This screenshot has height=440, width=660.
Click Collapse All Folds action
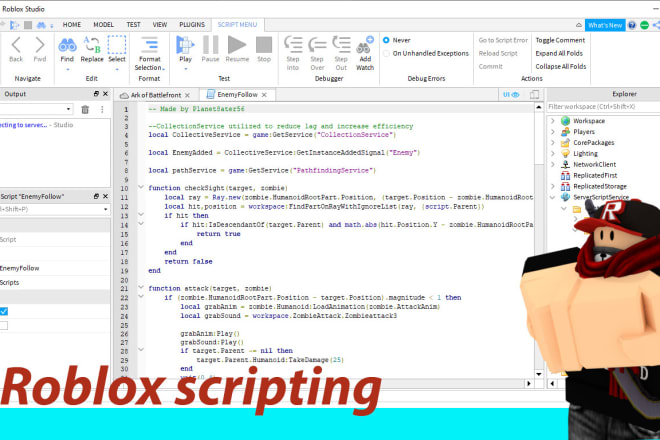(x=561, y=67)
